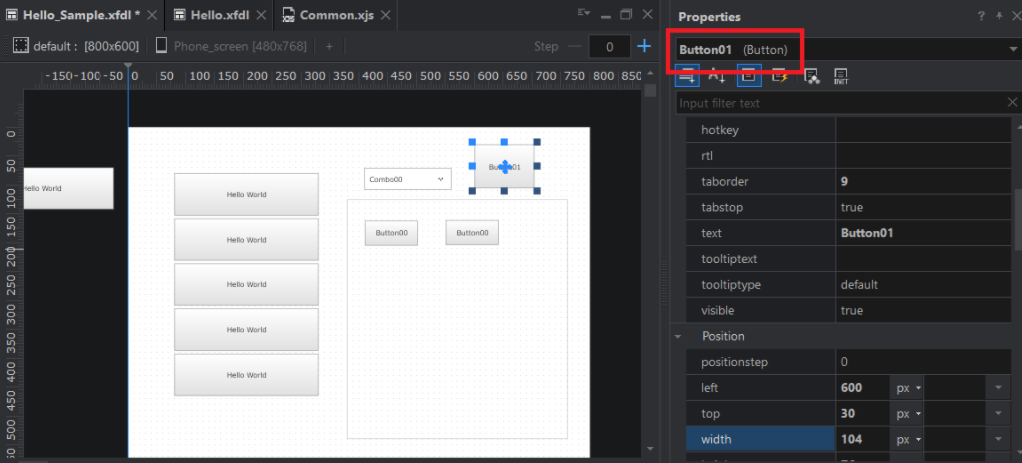Select the hotkey property value cell
Viewport: 1022px width, 463px height.
[x=924, y=130]
